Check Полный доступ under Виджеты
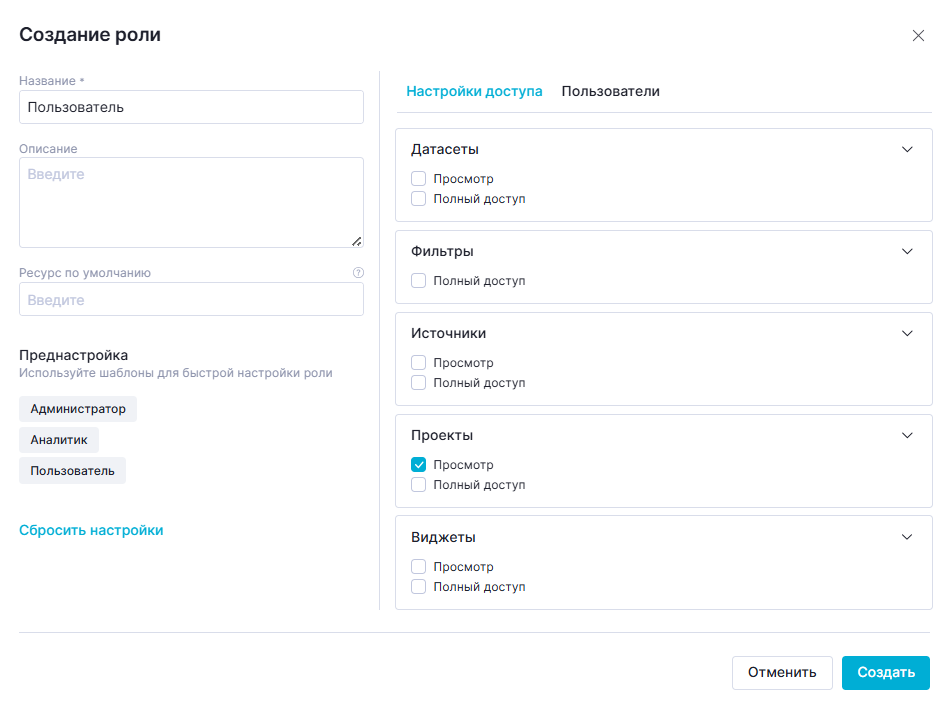This screenshot has height=704, width=948. click(419, 587)
